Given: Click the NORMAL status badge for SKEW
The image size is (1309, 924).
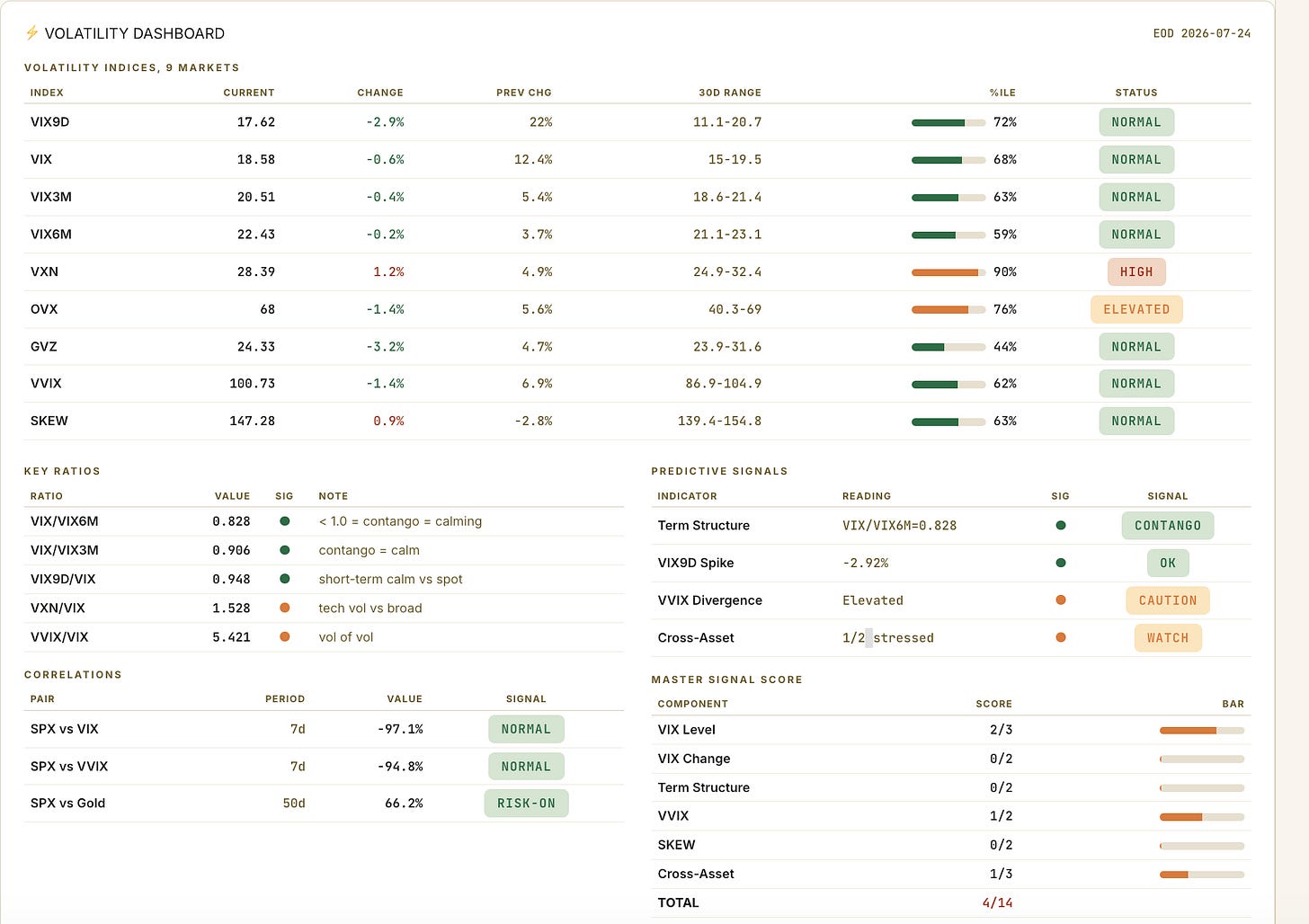Looking at the screenshot, I should coord(1136,421).
